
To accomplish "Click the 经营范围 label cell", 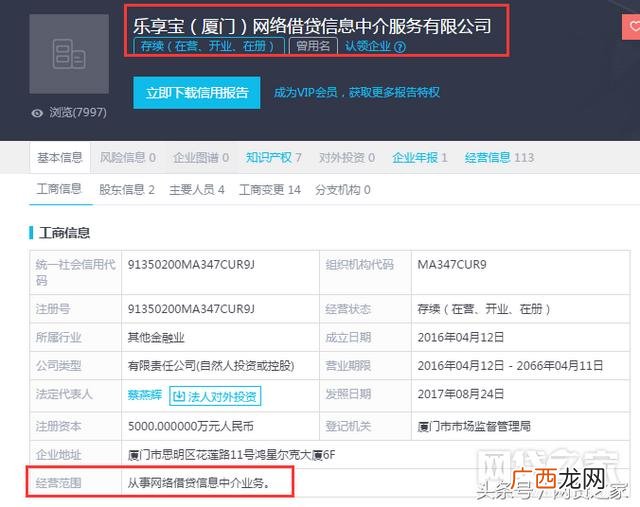I will click(76, 483).
